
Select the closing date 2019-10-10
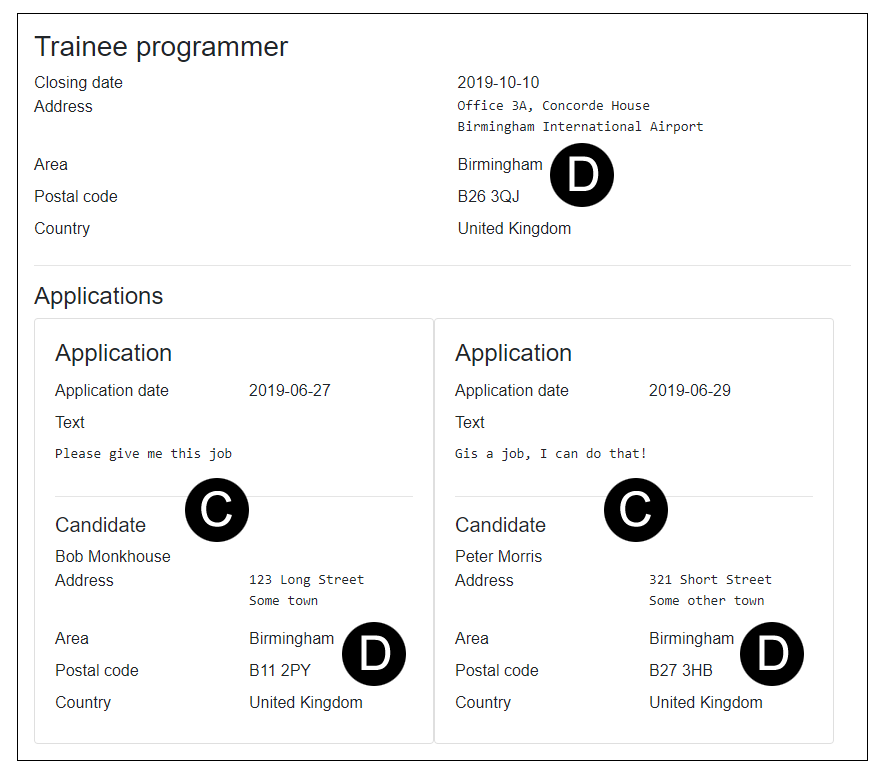pyautogui.click(x=498, y=83)
